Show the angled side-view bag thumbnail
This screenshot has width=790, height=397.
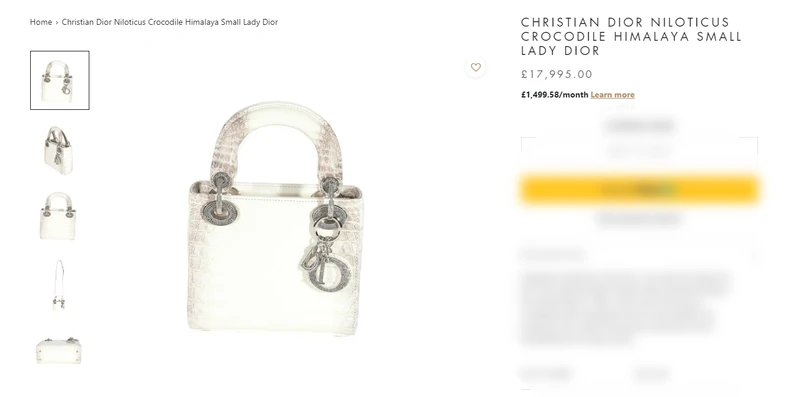point(59,150)
